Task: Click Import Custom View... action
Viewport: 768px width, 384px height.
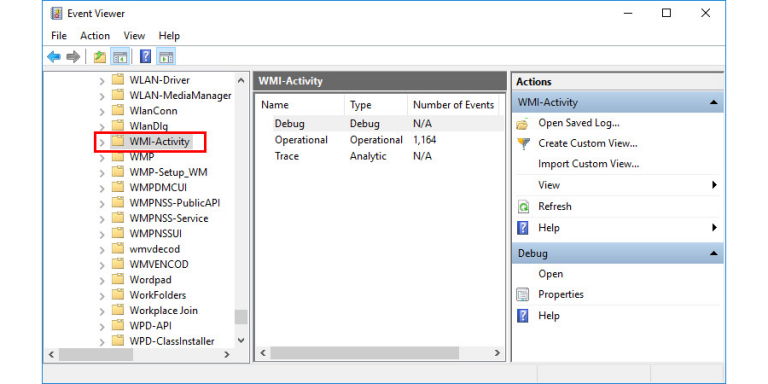Action: tap(589, 164)
